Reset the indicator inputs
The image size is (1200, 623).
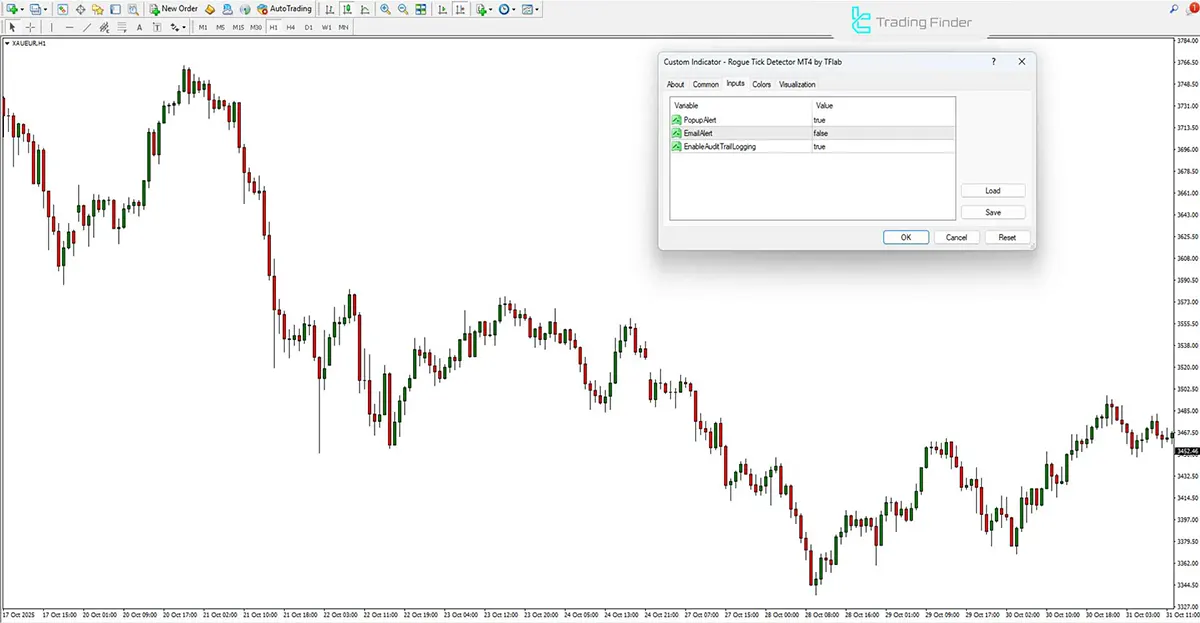click(1007, 237)
